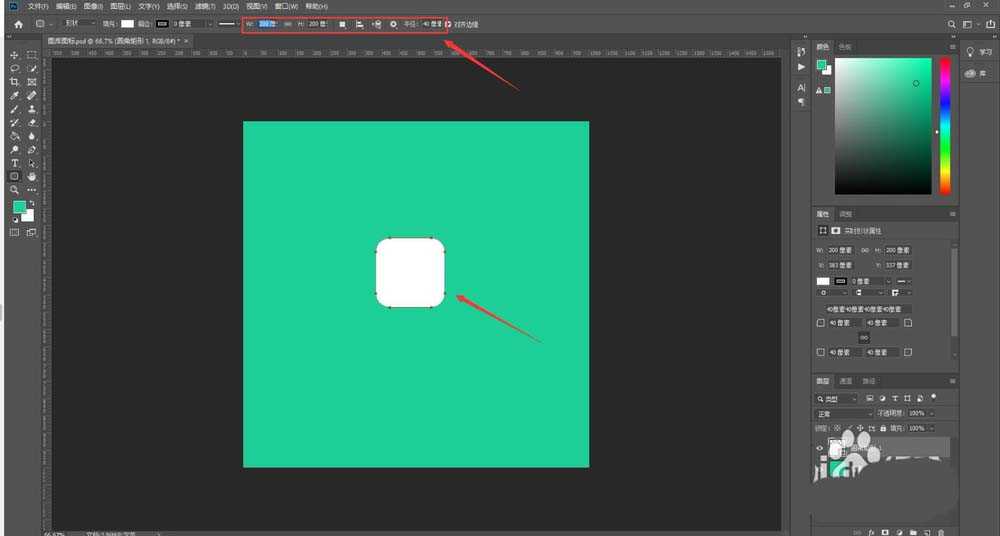
Task: Select the Crop tool
Action: [x=15, y=82]
